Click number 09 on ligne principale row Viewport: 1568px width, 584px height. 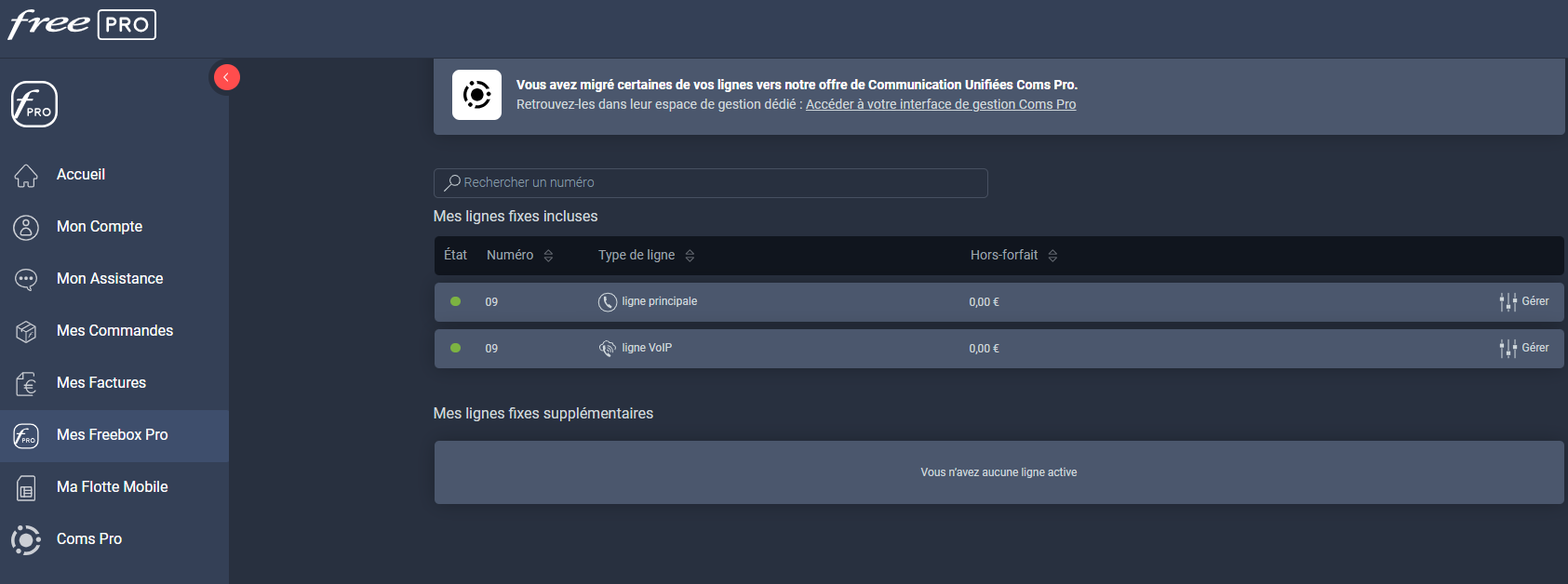[x=491, y=302]
